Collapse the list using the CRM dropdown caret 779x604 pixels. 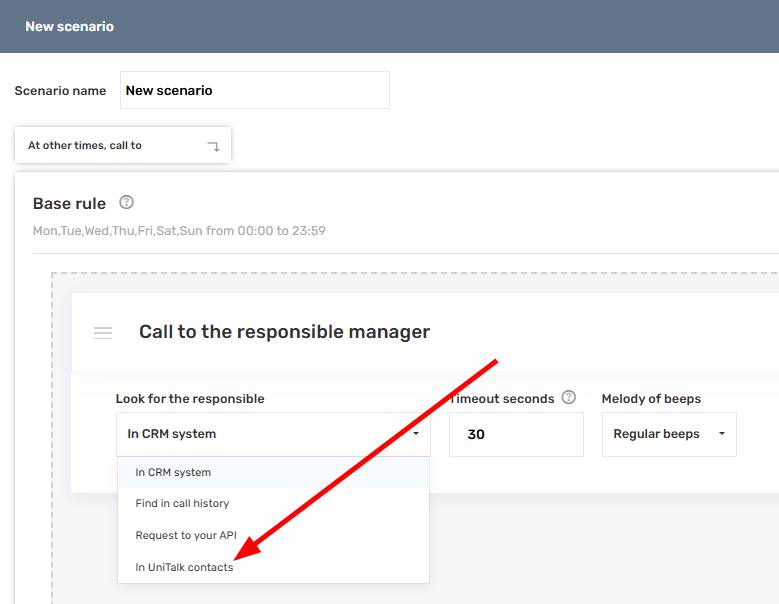click(415, 434)
